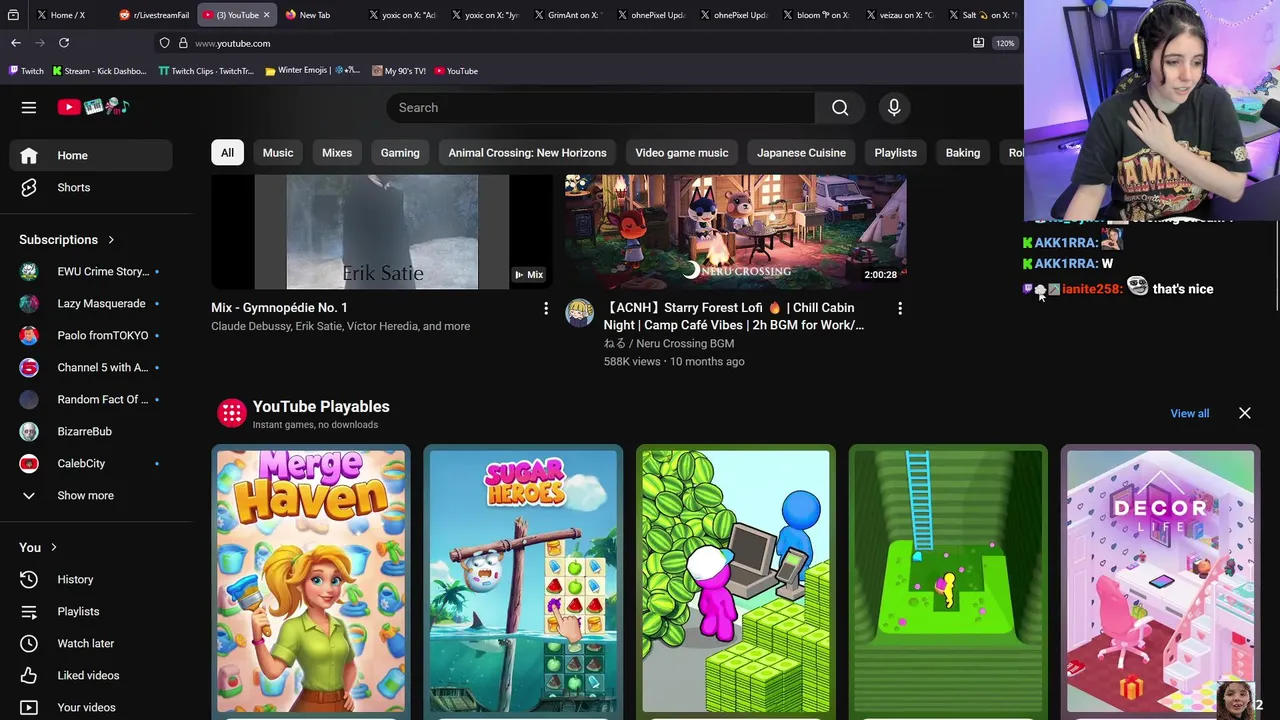The height and width of the screenshot is (720, 1280).
Task: Open Playlists in the sidebar
Action: (91, 611)
